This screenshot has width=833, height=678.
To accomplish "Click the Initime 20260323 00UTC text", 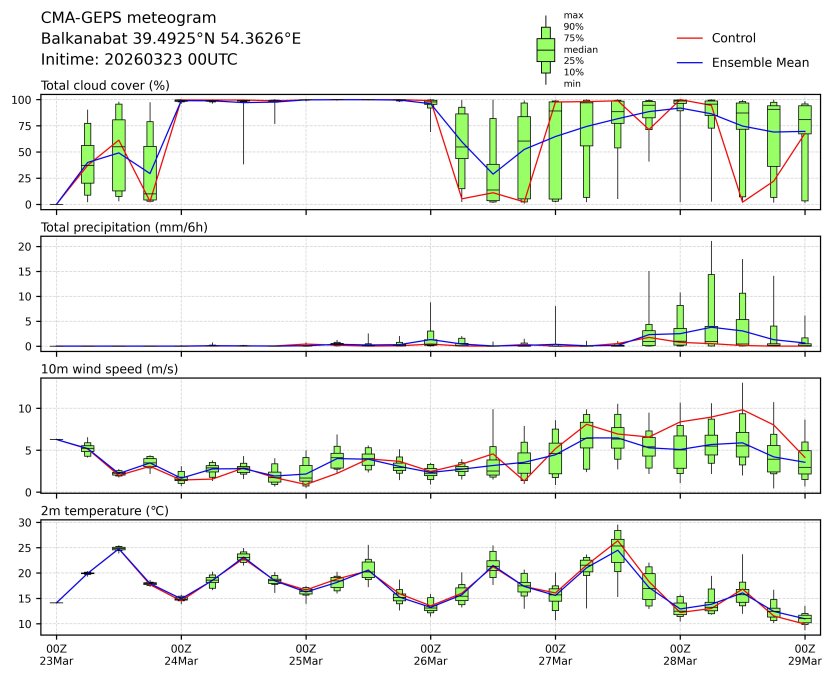I will 139,60.
